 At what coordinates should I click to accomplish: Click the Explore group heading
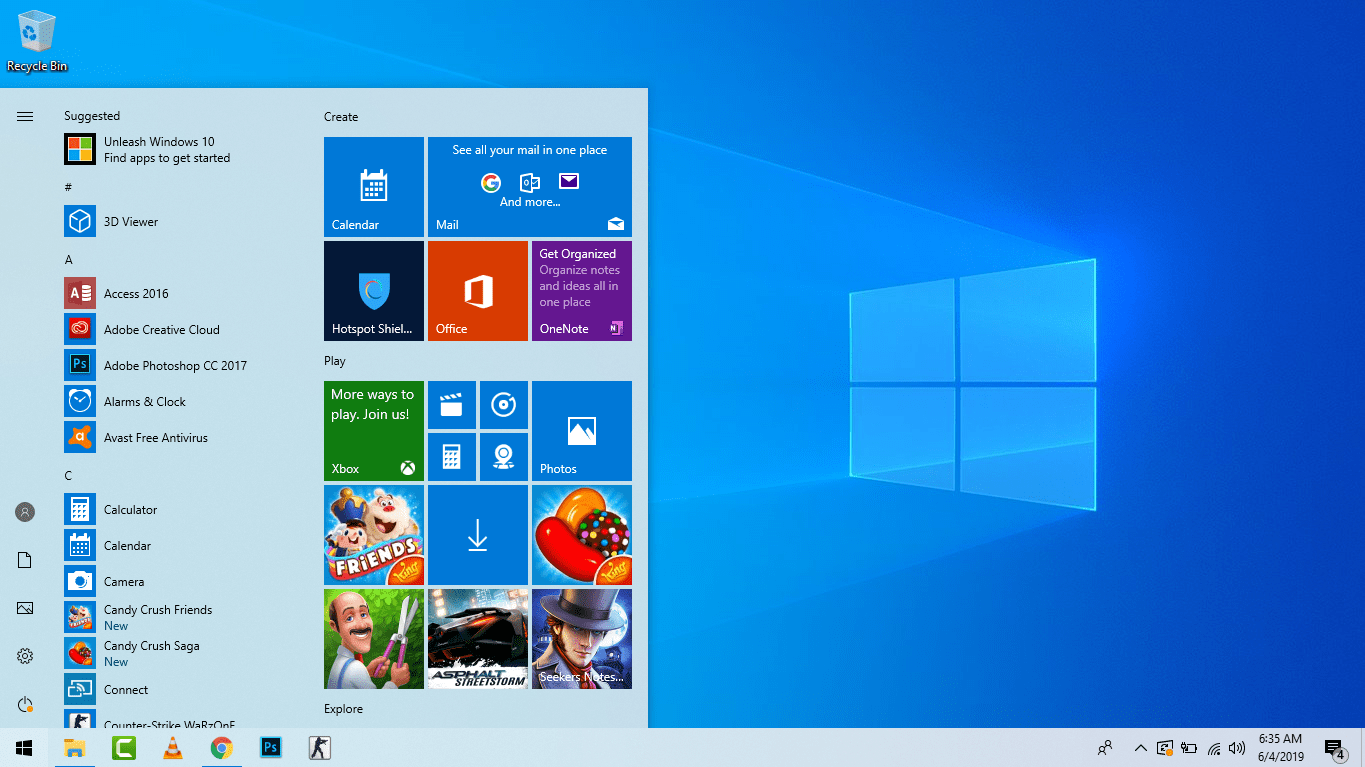point(343,709)
